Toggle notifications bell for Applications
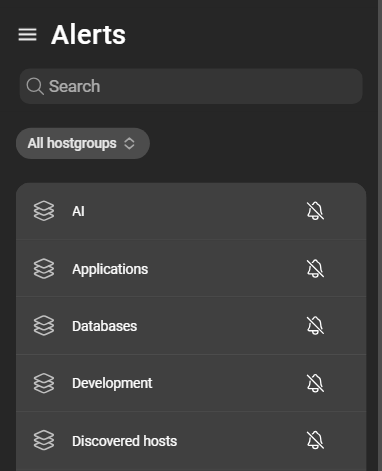 pyautogui.click(x=315, y=269)
